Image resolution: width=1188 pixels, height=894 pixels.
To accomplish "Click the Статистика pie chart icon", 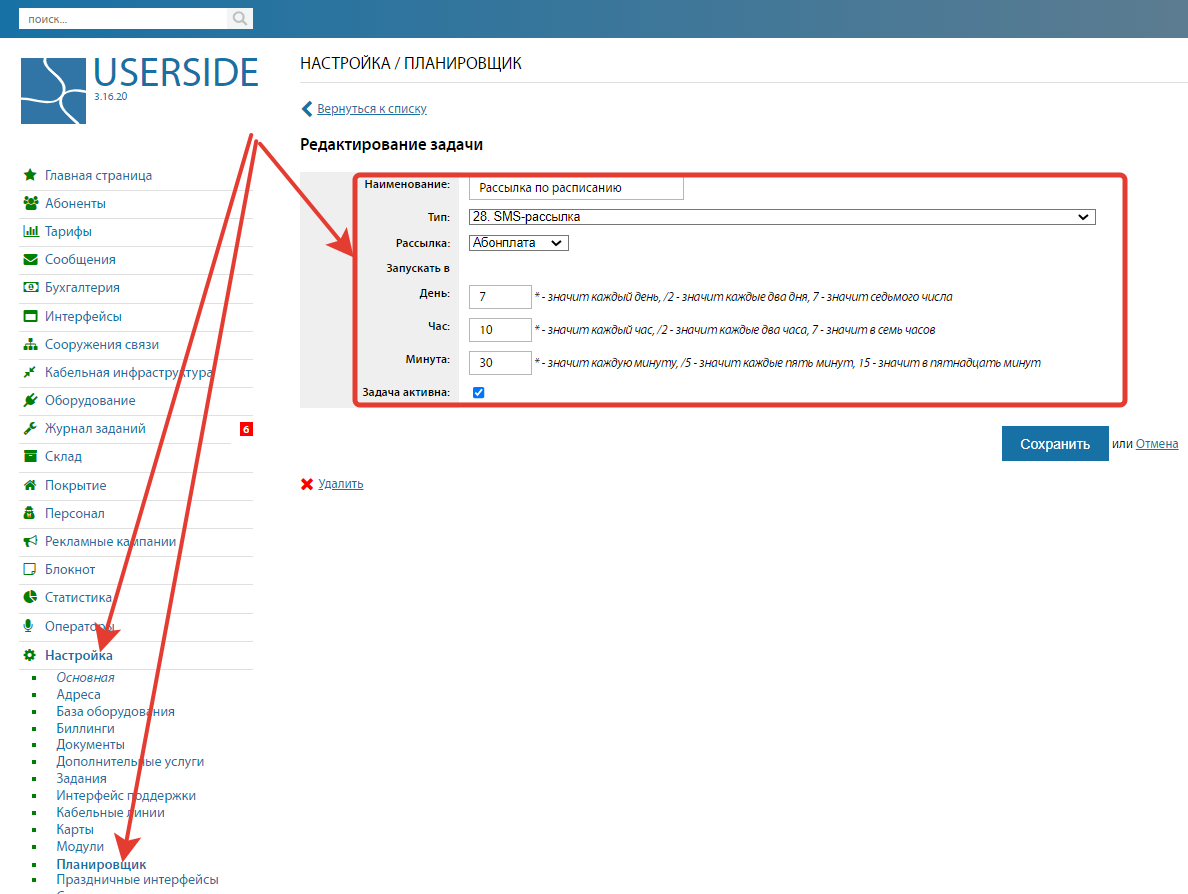I will pos(30,597).
